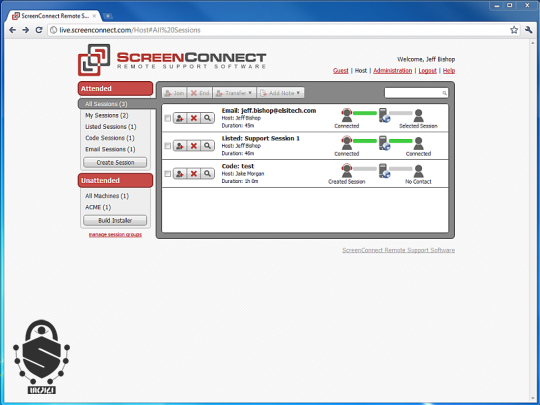Click browser wrench settings icon
The width and height of the screenshot is (540, 405).
tap(529, 30)
